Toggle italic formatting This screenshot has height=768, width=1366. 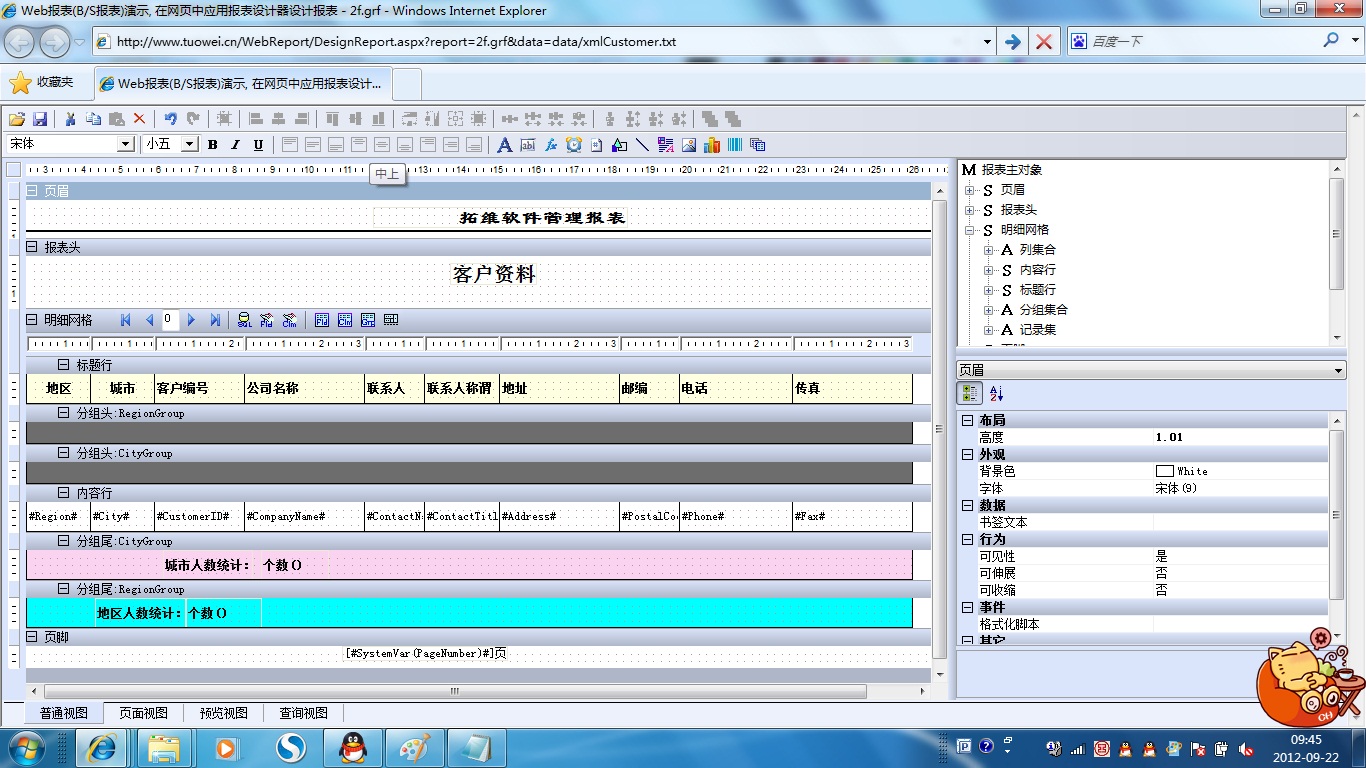click(x=235, y=145)
